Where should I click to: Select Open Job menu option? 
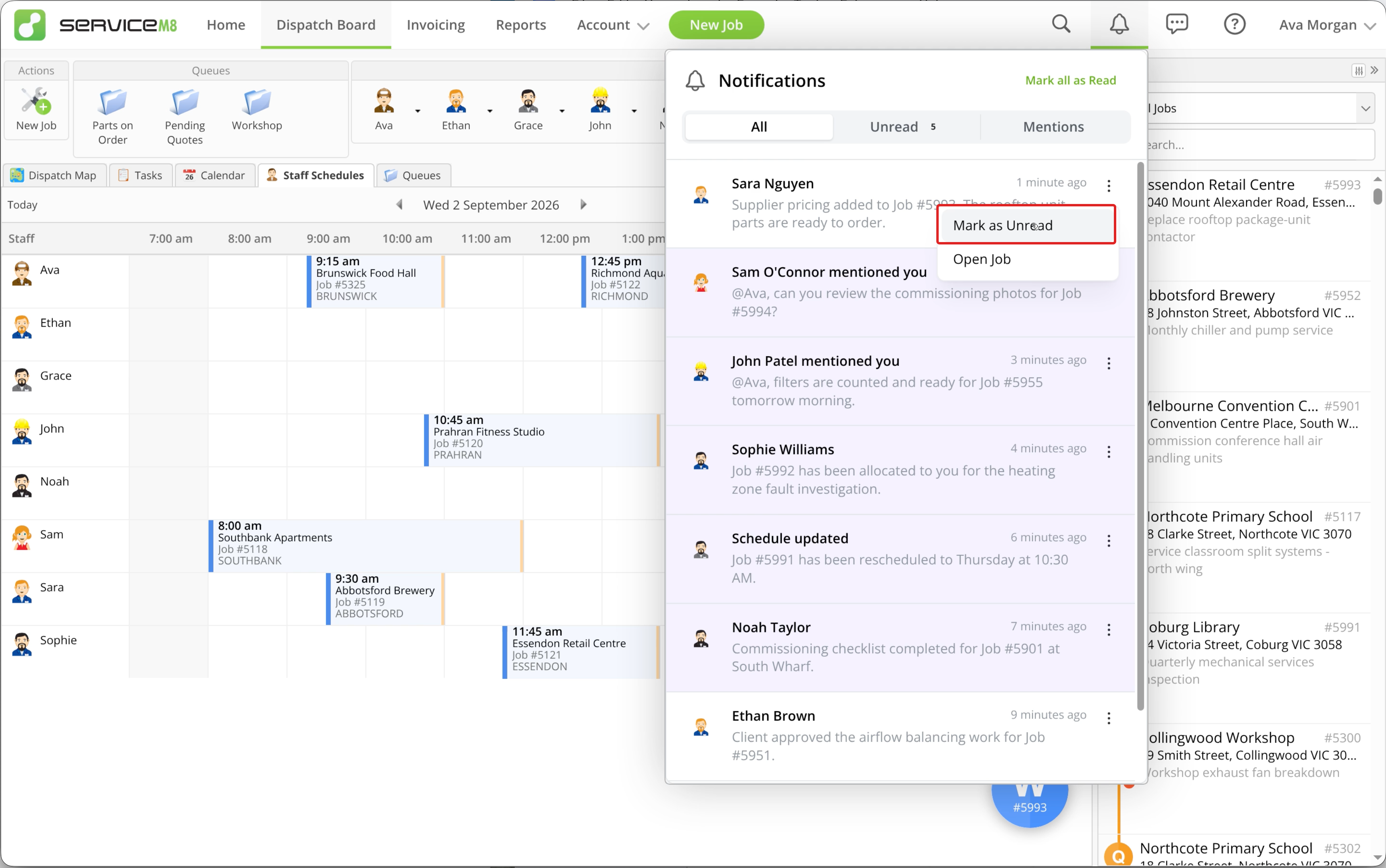1026,259
